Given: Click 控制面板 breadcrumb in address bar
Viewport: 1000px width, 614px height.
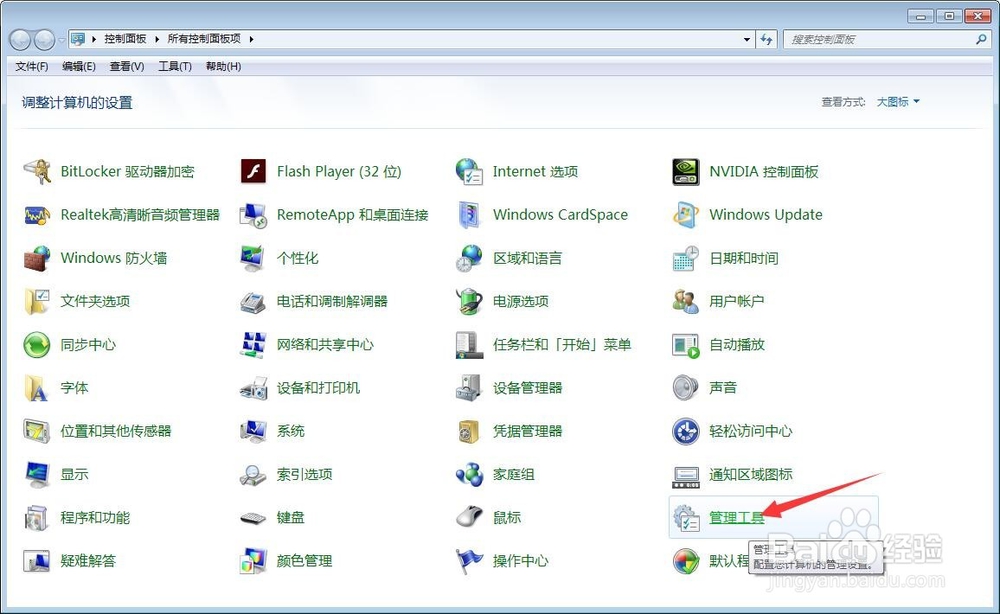Looking at the screenshot, I should (126, 39).
